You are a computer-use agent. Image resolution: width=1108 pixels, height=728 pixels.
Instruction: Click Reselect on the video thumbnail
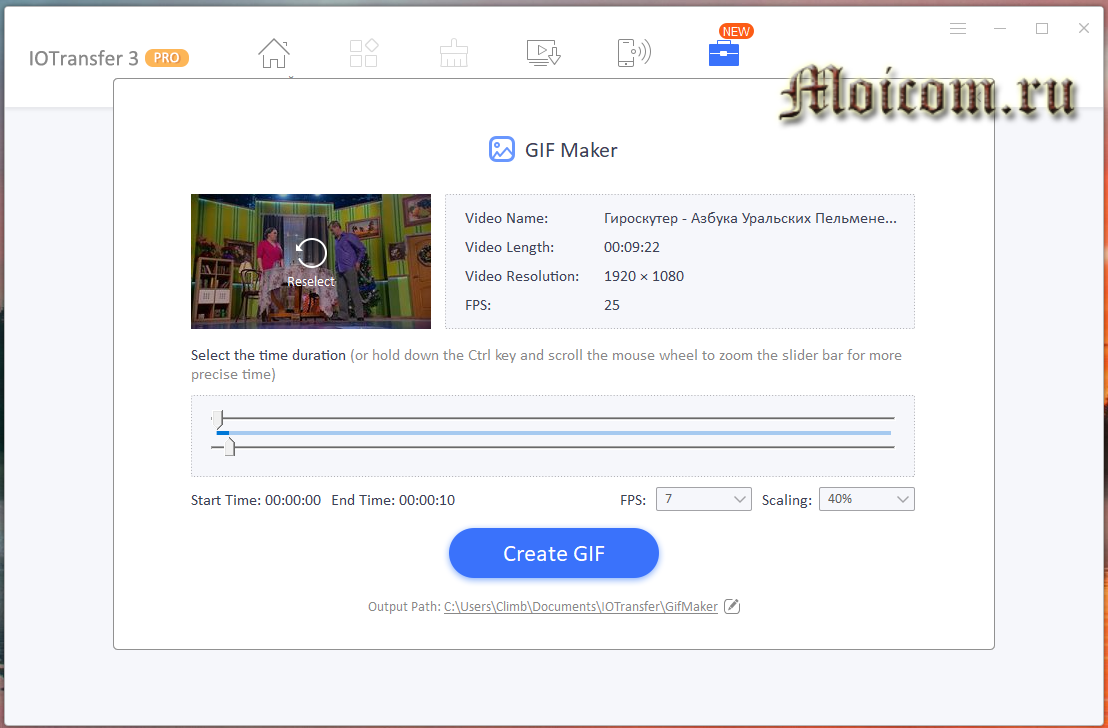(x=311, y=262)
